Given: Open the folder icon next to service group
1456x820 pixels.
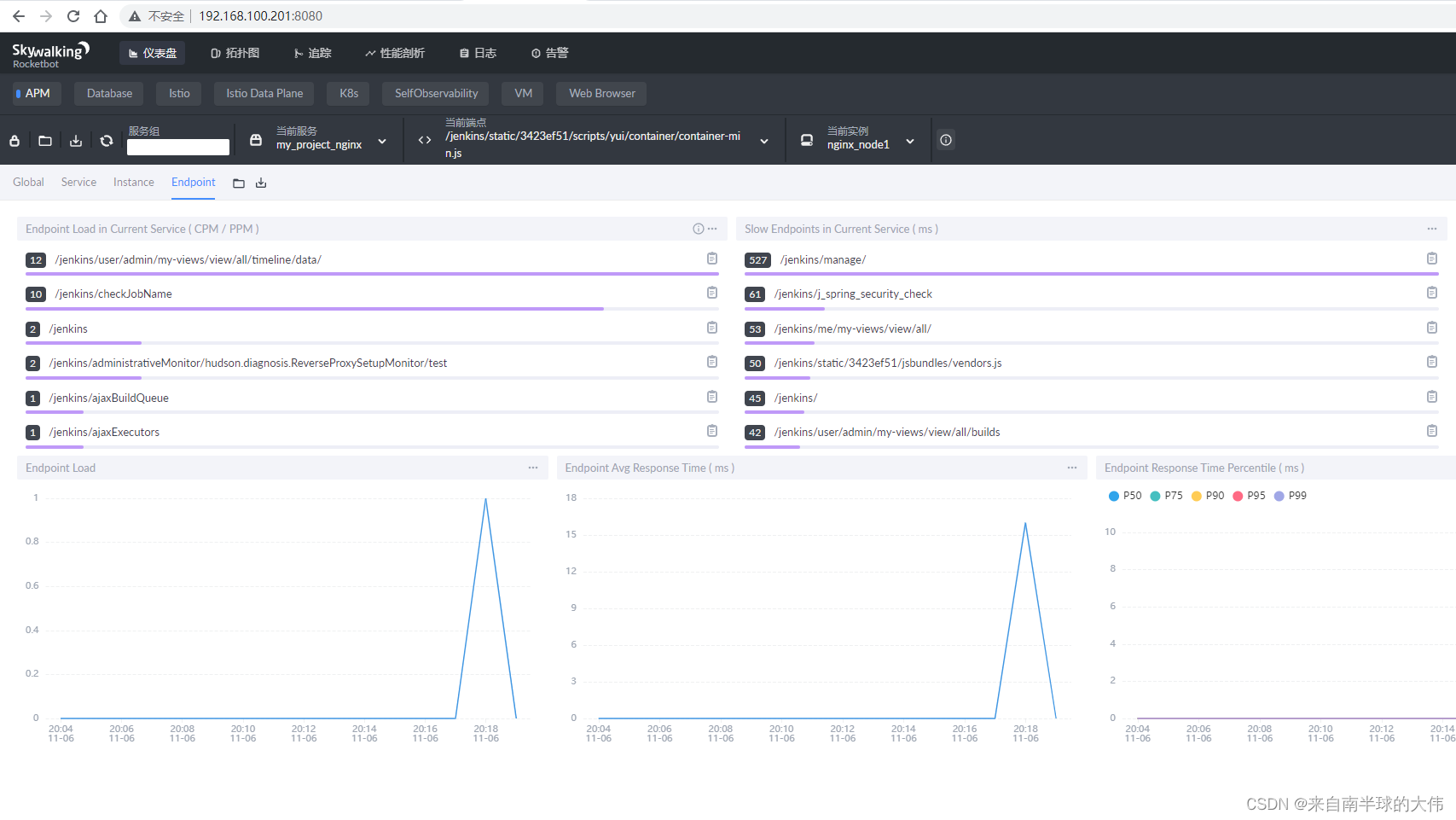Looking at the screenshot, I should (44, 140).
